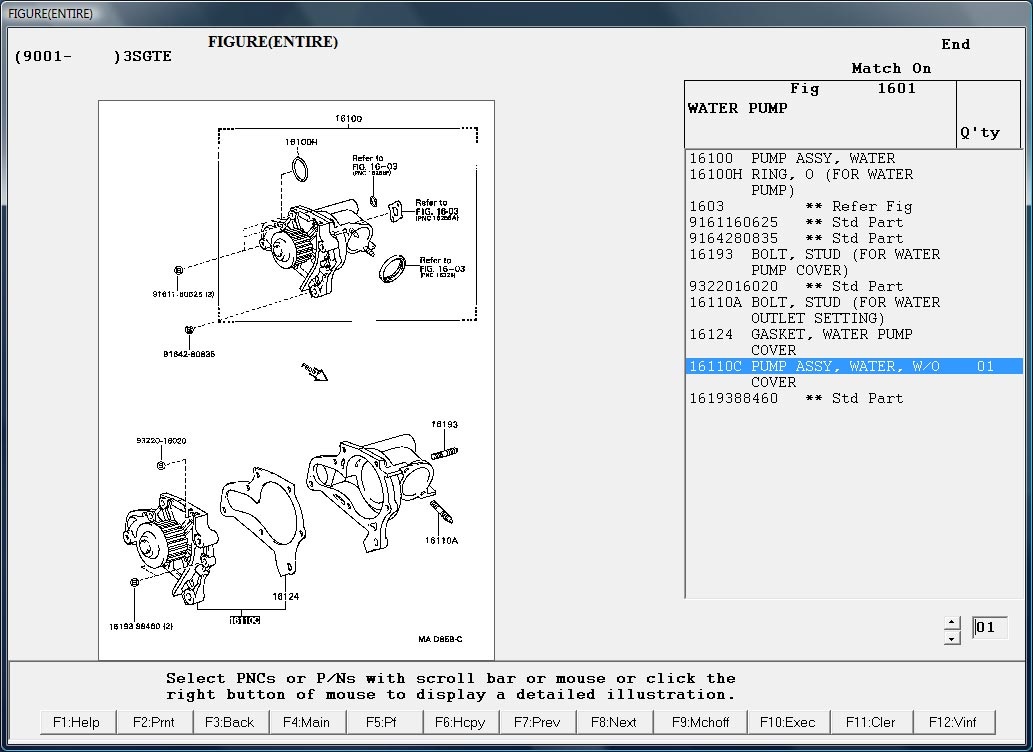Select row 9322016020 Std Part
1033x752 pixels.
(854, 286)
